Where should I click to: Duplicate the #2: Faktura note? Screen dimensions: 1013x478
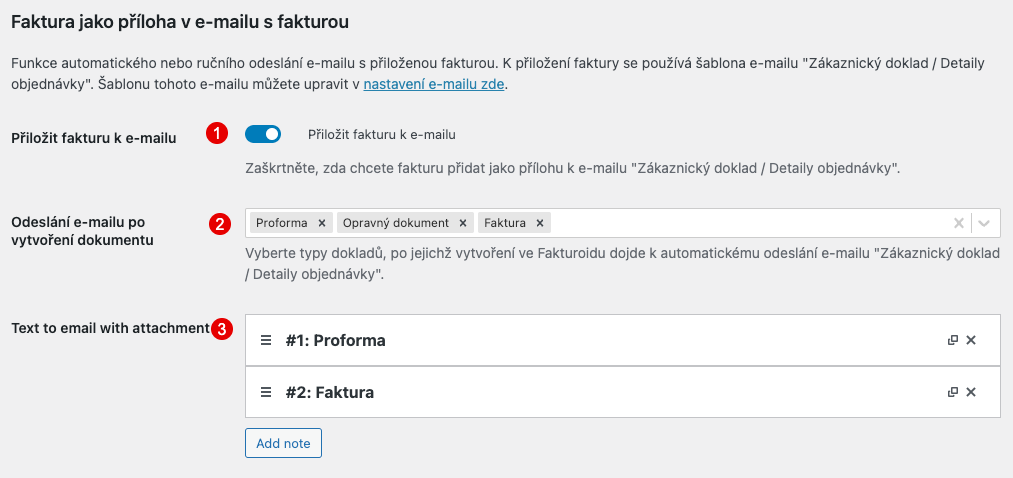tap(952, 391)
